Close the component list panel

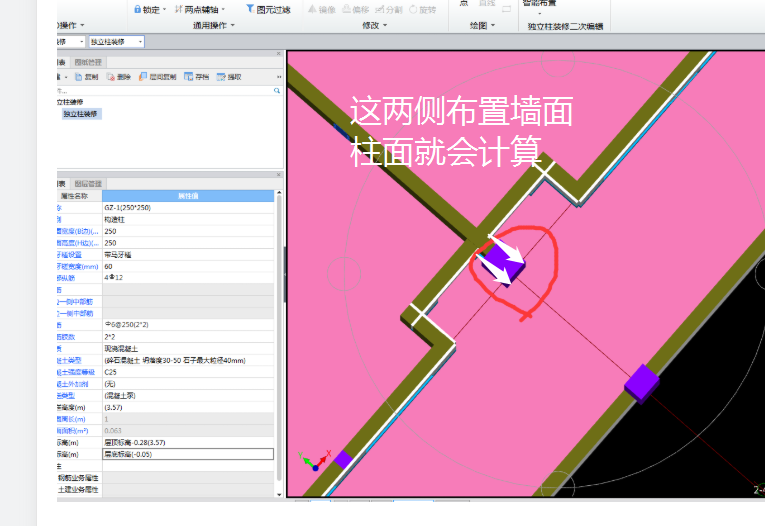click(279, 54)
